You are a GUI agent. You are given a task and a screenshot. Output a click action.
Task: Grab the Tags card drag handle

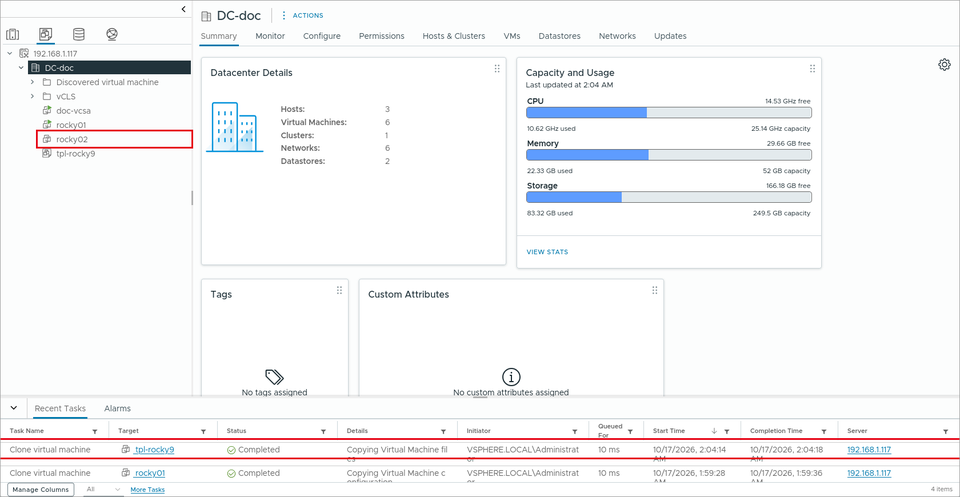point(339,290)
